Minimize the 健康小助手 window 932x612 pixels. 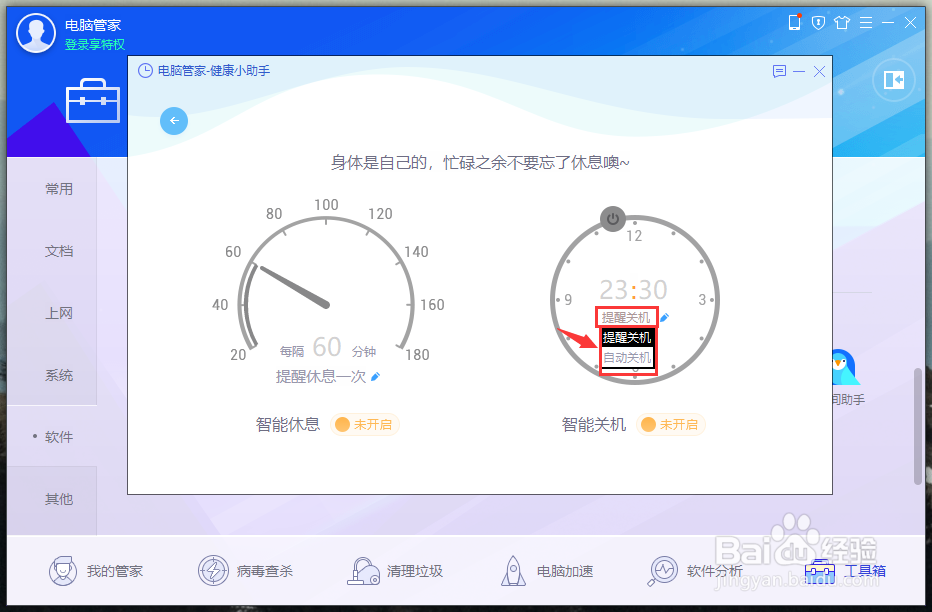[x=799, y=71]
